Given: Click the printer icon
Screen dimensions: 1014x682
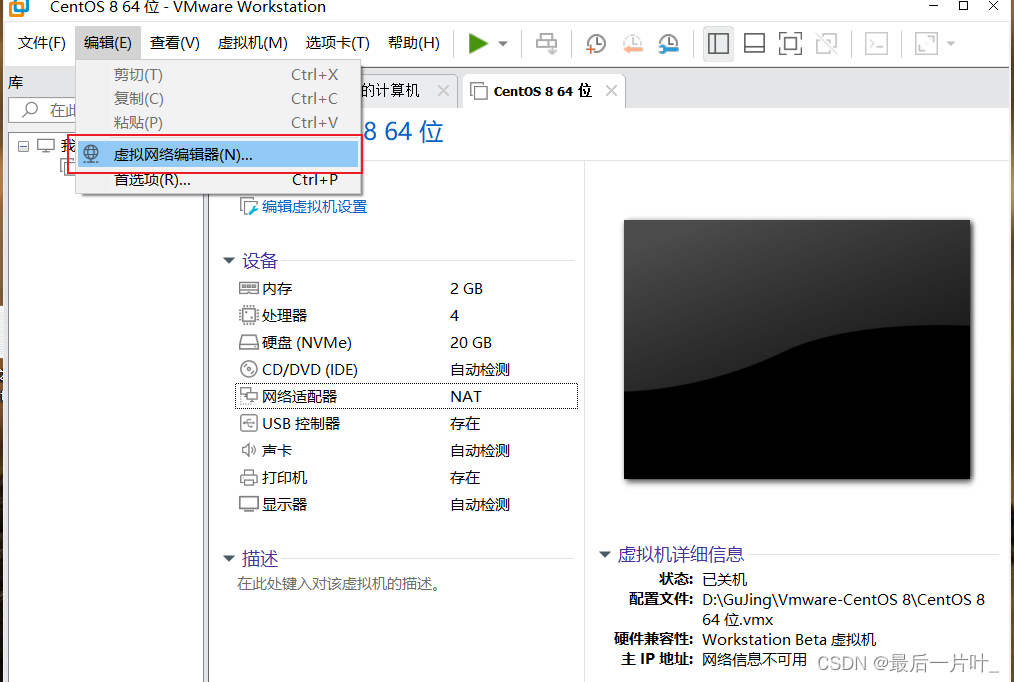Looking at the screenshot, I should click(x=248, y=478).
